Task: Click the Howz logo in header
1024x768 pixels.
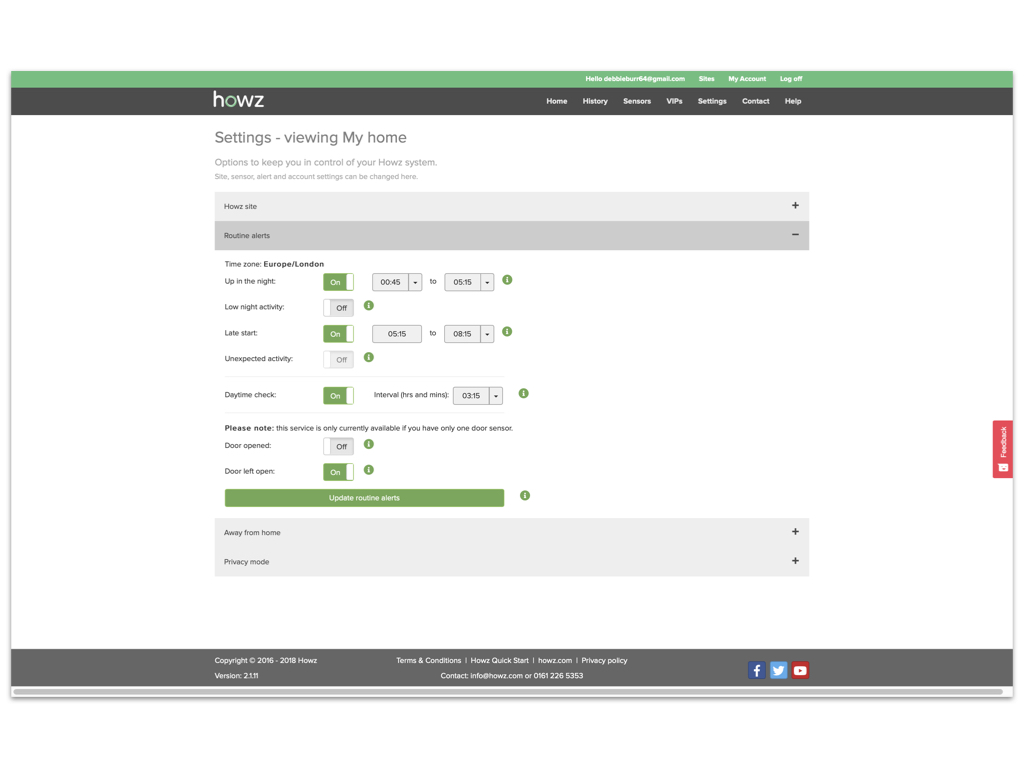Action: tap(238, 100)
